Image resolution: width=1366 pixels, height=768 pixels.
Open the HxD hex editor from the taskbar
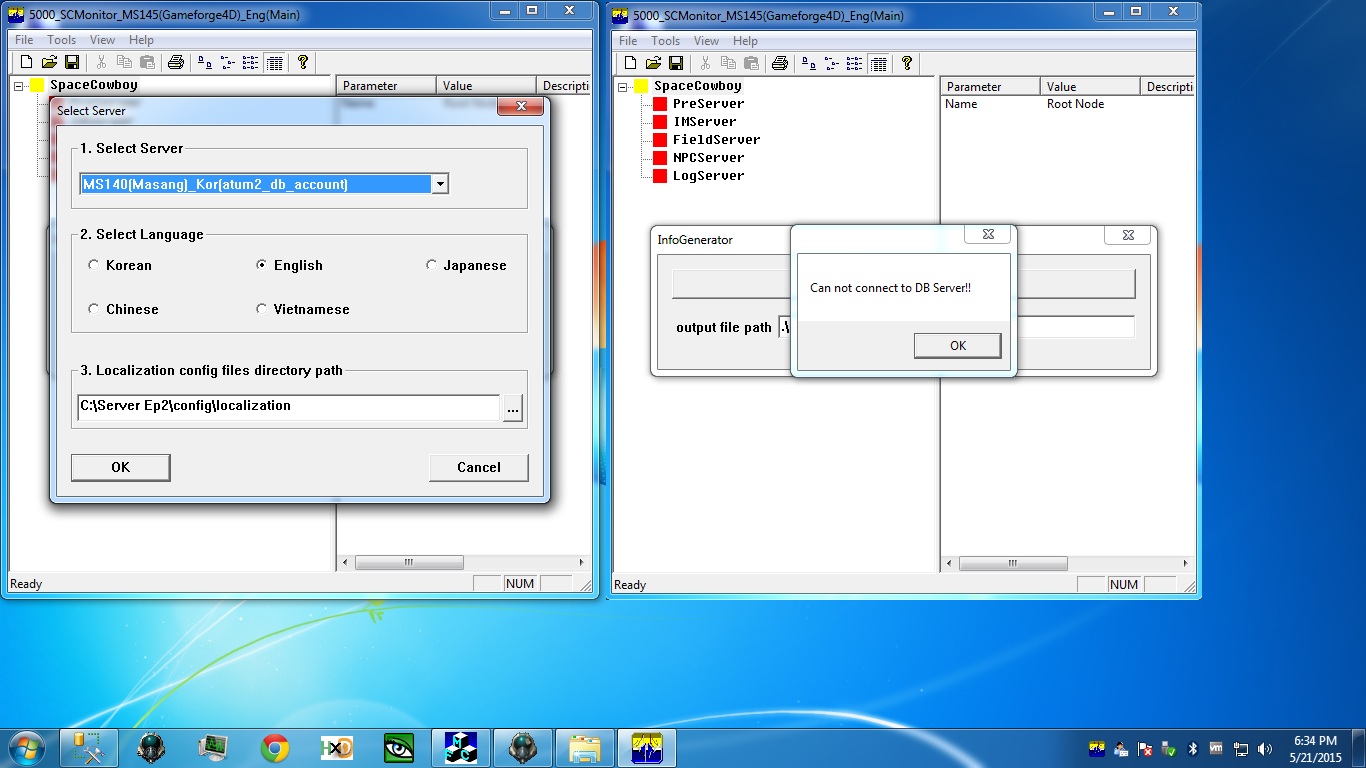pos(337,748)
